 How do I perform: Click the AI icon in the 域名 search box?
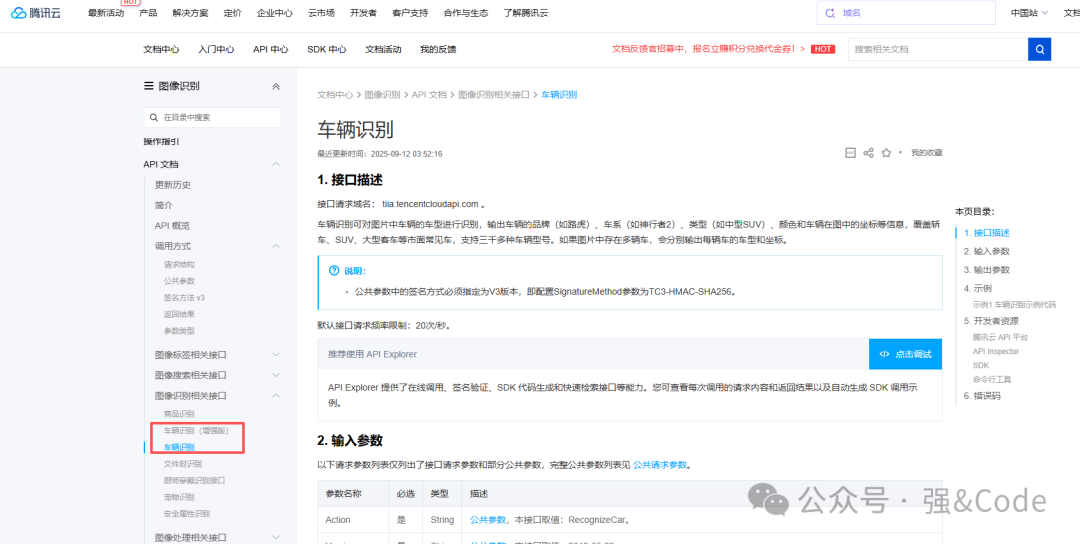coord(830,12)
